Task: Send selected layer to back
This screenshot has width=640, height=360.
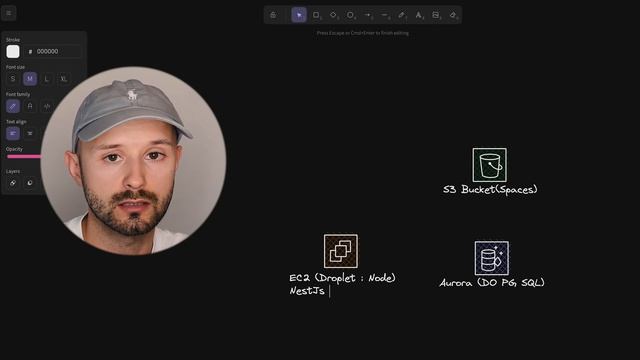Action: point(13,183)
